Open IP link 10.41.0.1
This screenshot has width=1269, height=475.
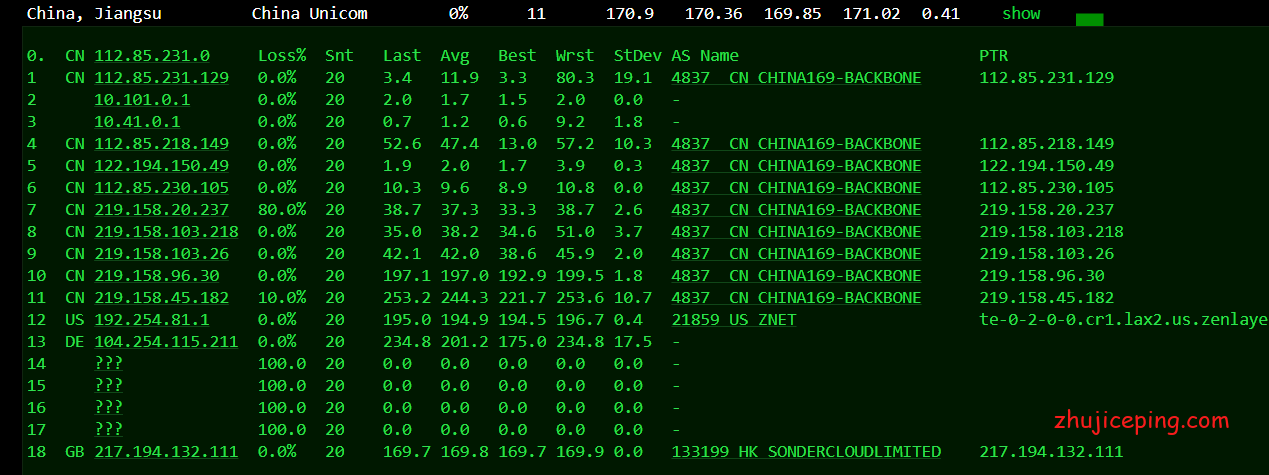pyautogui.click(x=137, y=122)
